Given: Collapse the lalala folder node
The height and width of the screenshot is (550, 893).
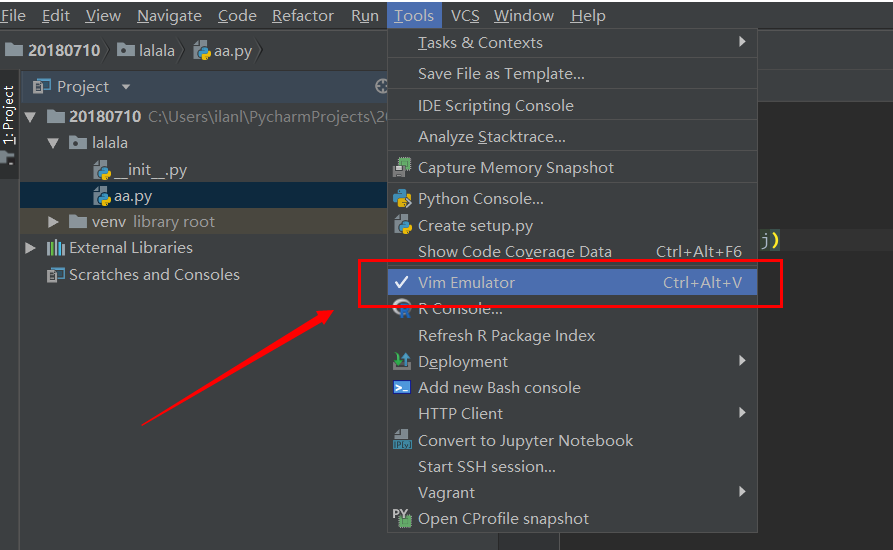Looking at the screenshot, I should tap(53, 143).
